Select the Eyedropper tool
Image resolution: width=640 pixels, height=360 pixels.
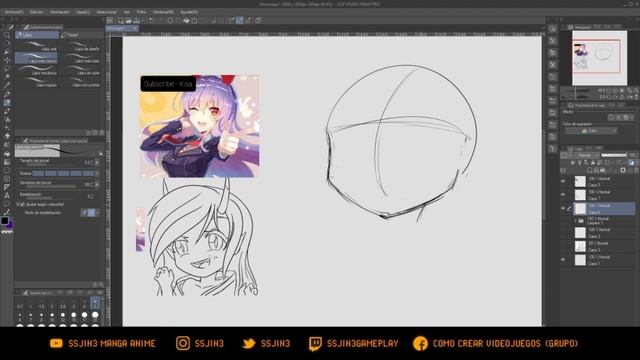point(7,85)
